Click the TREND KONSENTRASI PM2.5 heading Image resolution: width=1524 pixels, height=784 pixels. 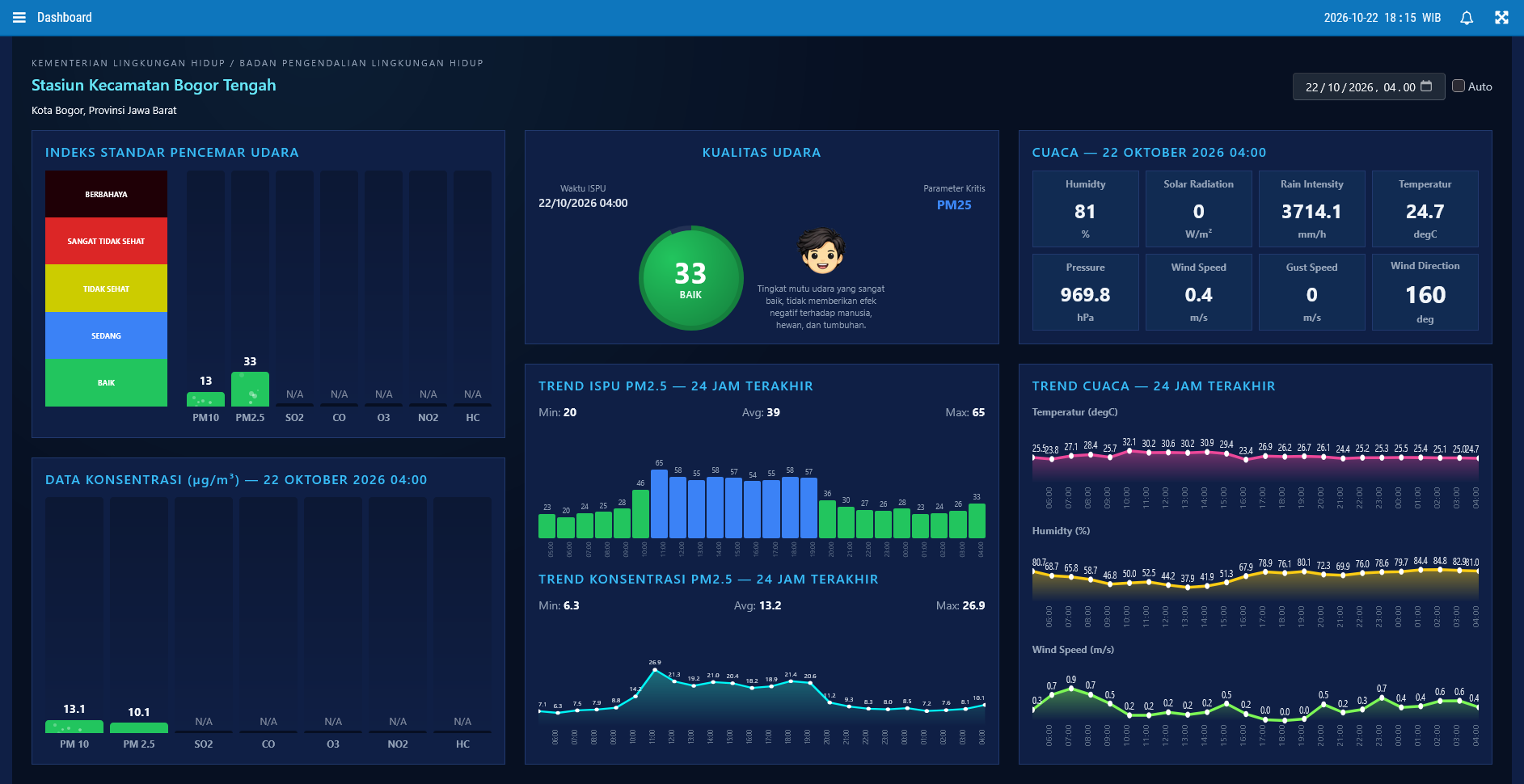pyautogui.click(x=708, y=580)
